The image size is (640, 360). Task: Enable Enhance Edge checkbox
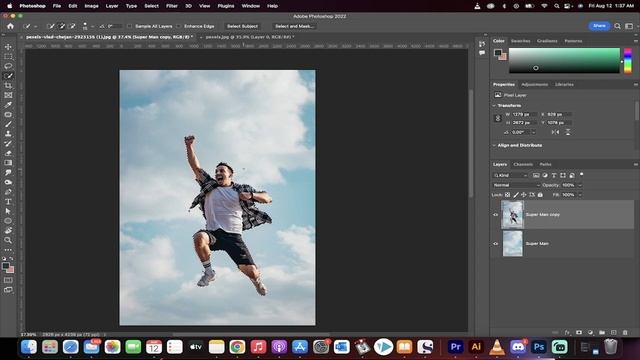(x=179, y=26)
